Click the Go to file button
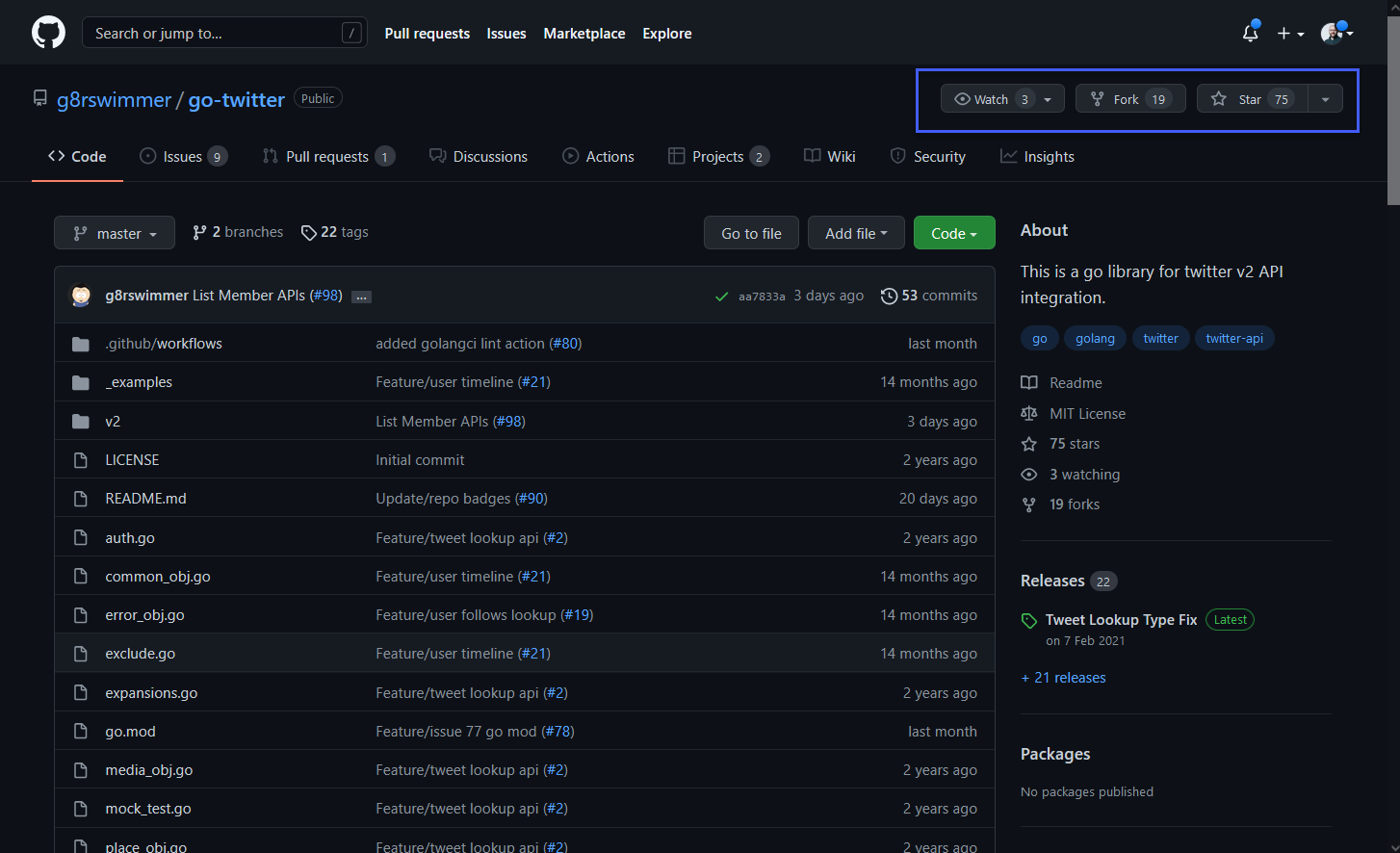The height and width of the screenshot is (853, 1400). click(x=750, y=232)
